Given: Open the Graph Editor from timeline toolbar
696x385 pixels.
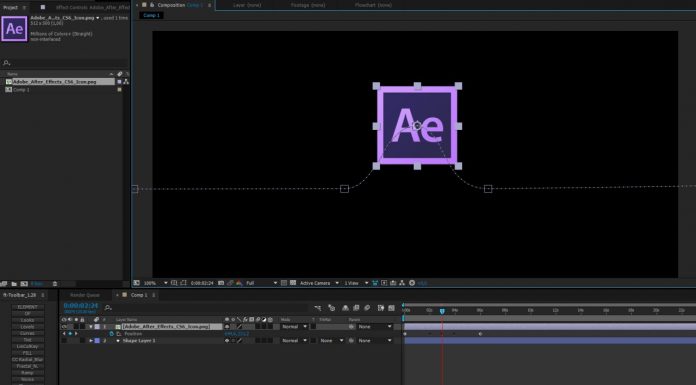Looking at the screenshot, I should pos(392,308).
